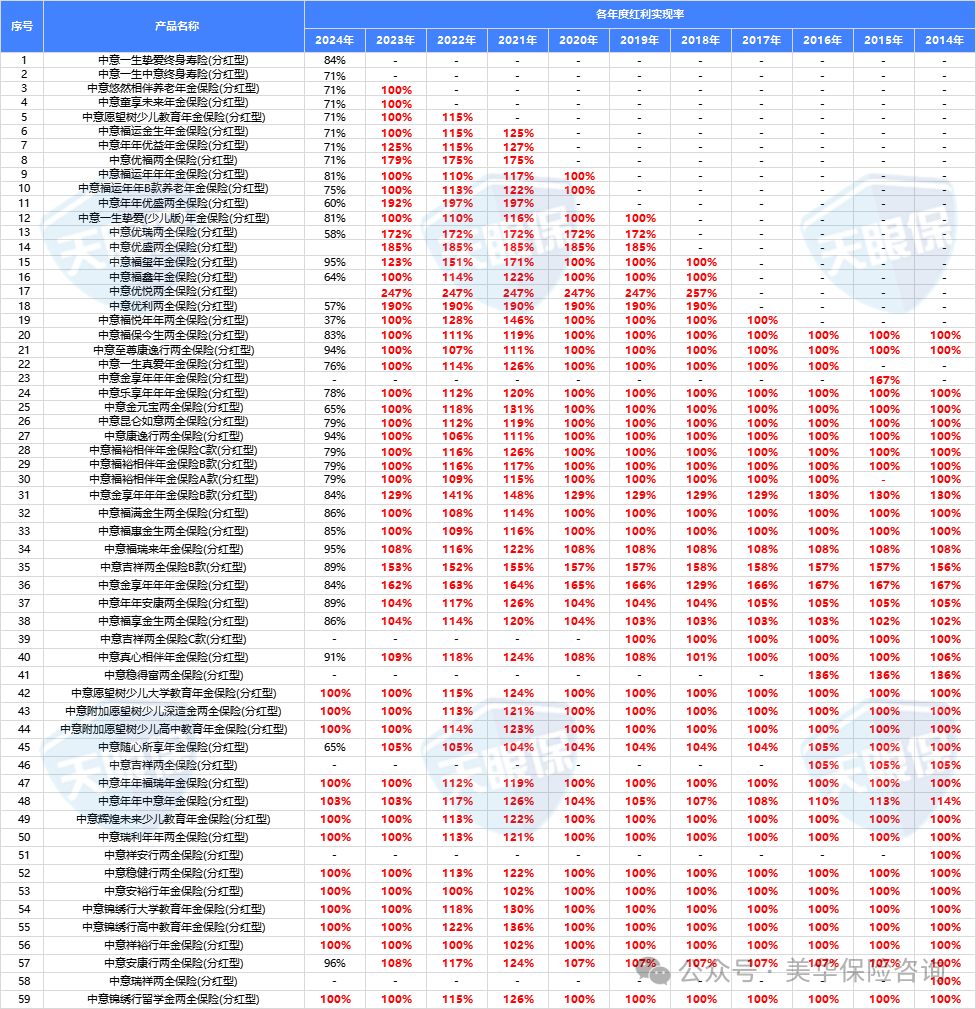Click the 84% cell in row 1

(334, 60)
